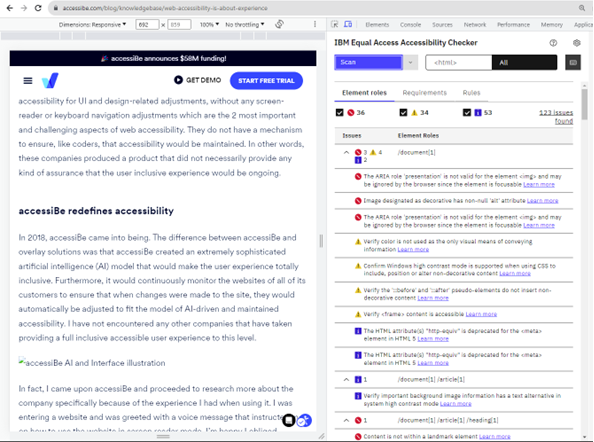Image resolution: width=594 pixels, height=442 pixels.
Task: Click the 123 issues found link
Action: point(556,117)
